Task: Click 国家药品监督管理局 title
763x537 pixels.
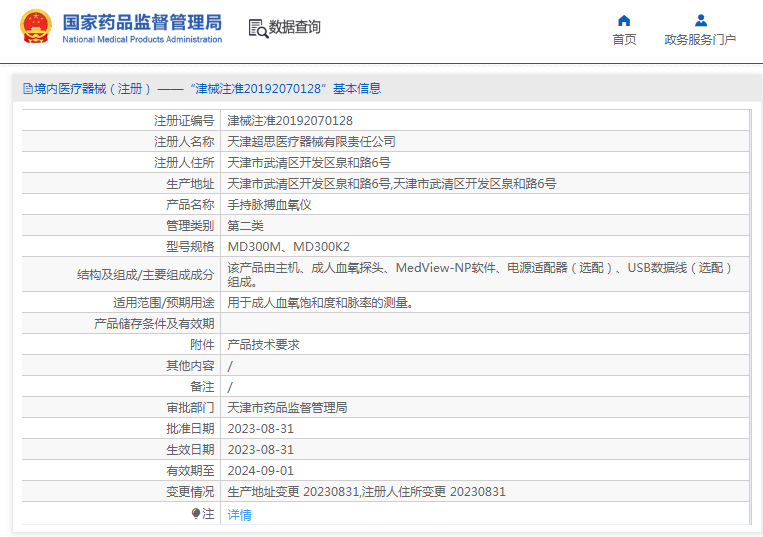Action: [142, 22]
